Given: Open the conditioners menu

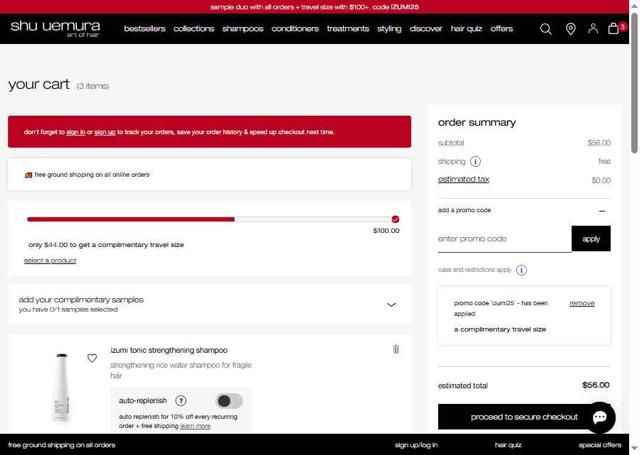Looking at the screenshot, I should tap(295, 29).
